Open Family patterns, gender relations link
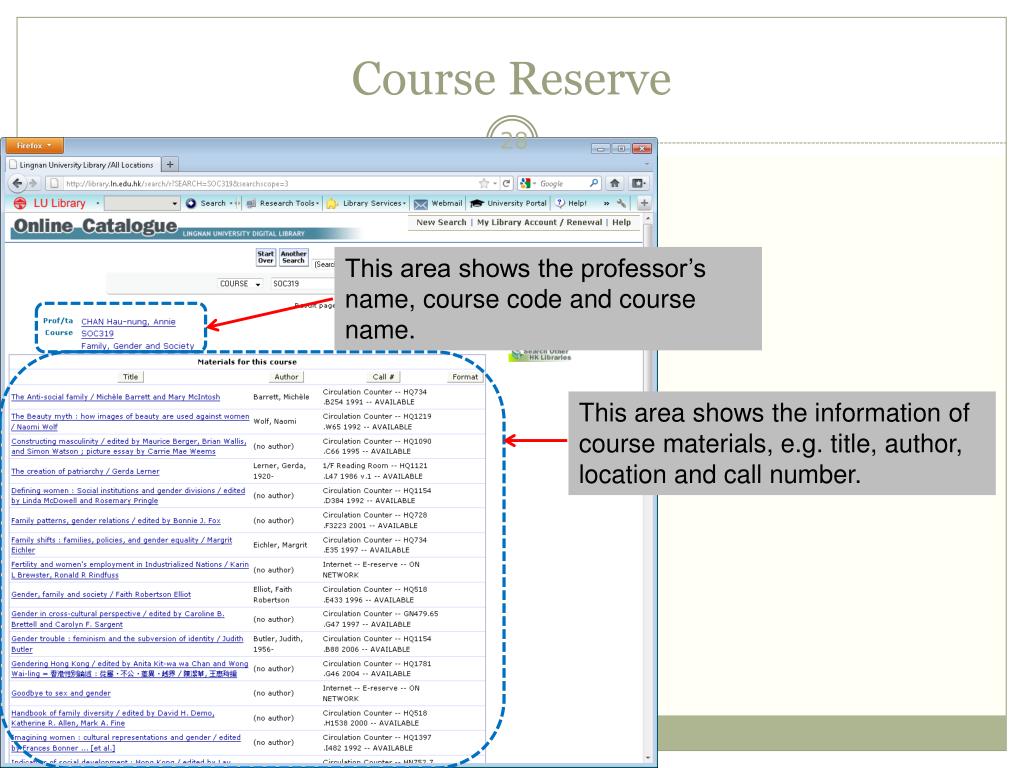Screen dimensions: 1024x768 (x=116, y=520)
